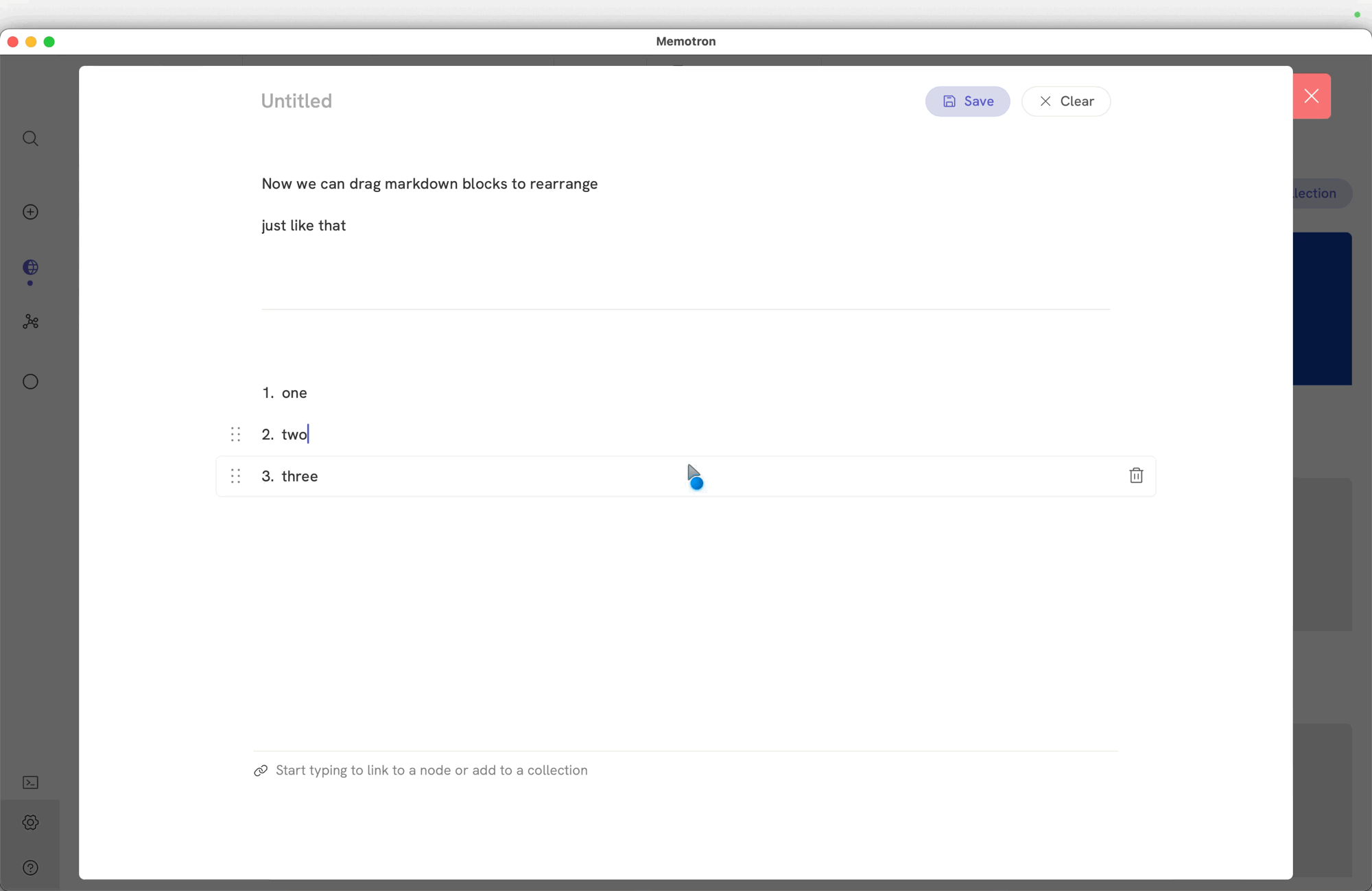Open the help question mark icon
The image size is (1372, 891).
[30, 868]
